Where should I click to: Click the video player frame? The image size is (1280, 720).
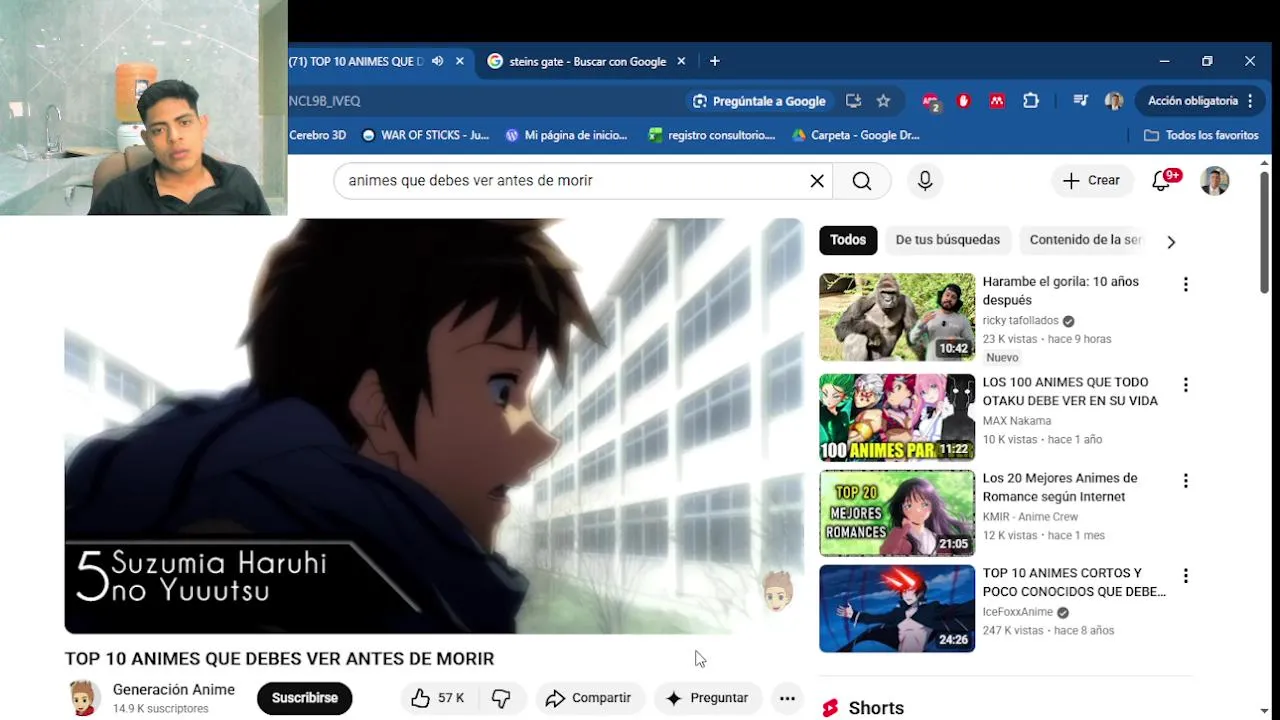pos(434,426)
